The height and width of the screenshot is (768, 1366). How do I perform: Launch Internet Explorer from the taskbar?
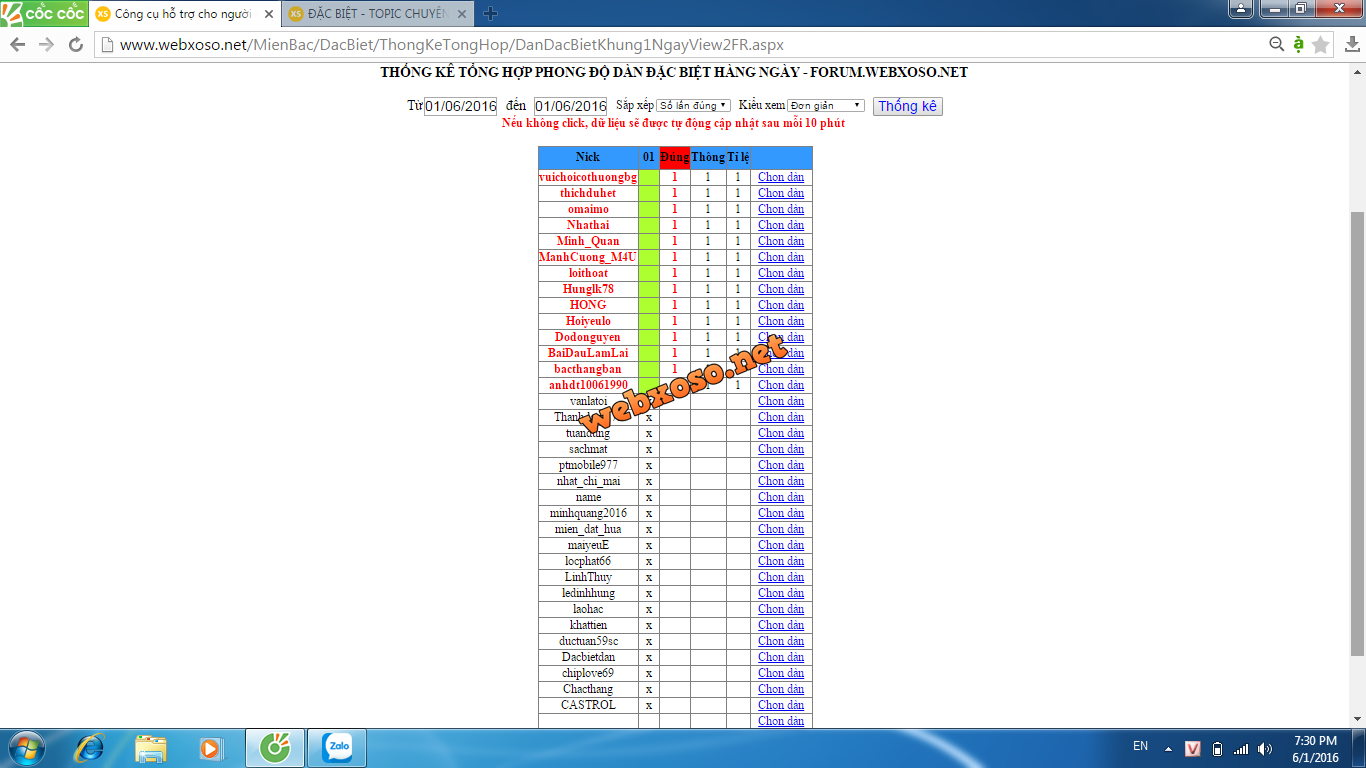coord(90,748)
